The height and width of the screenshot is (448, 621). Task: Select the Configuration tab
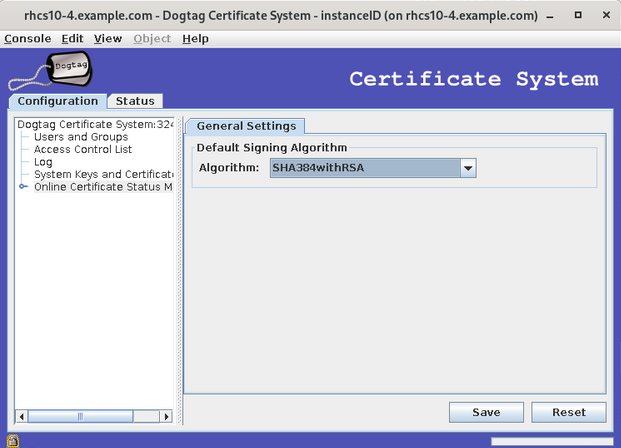click(x=58, y=101)
